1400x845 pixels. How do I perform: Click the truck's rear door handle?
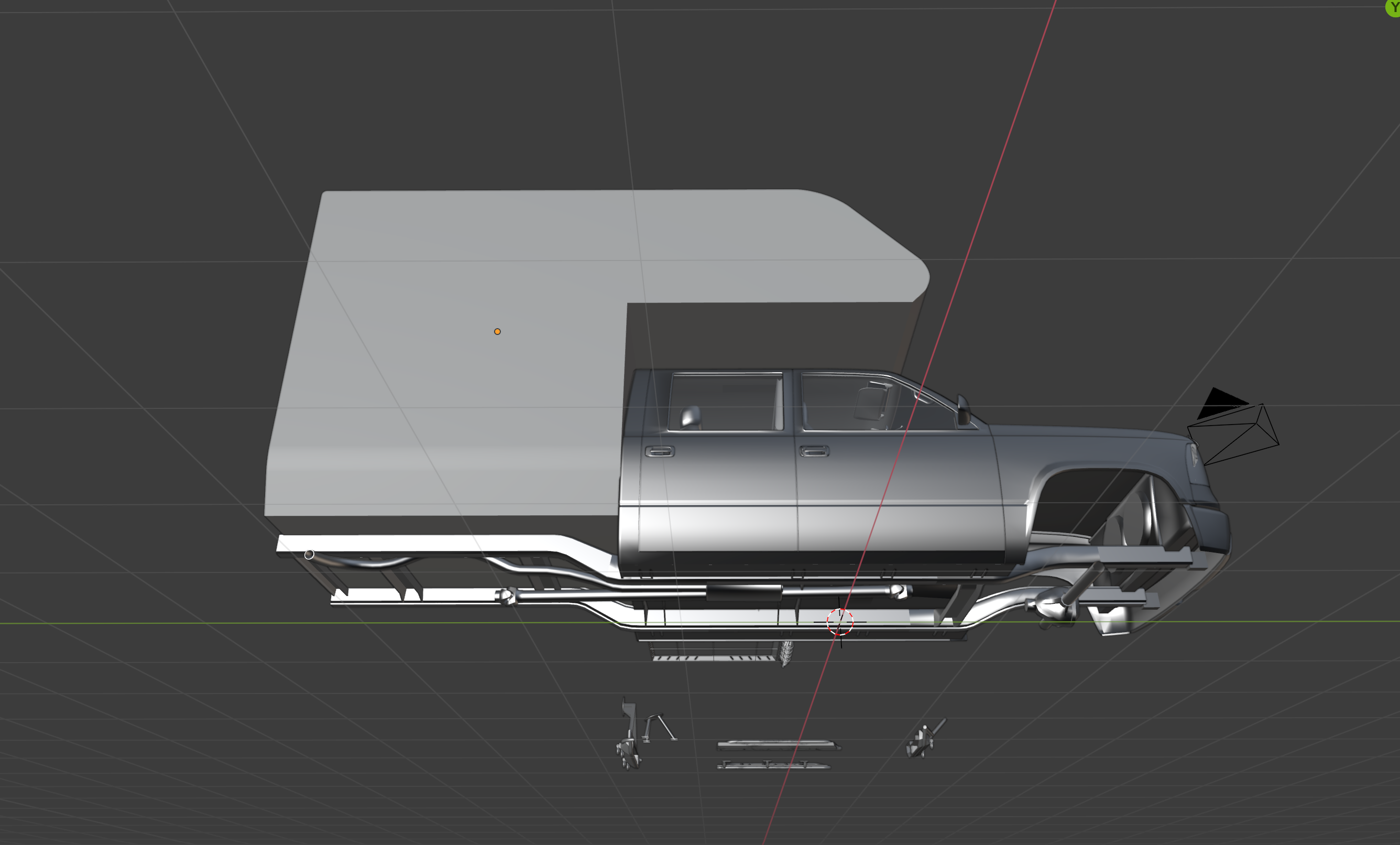660,452
